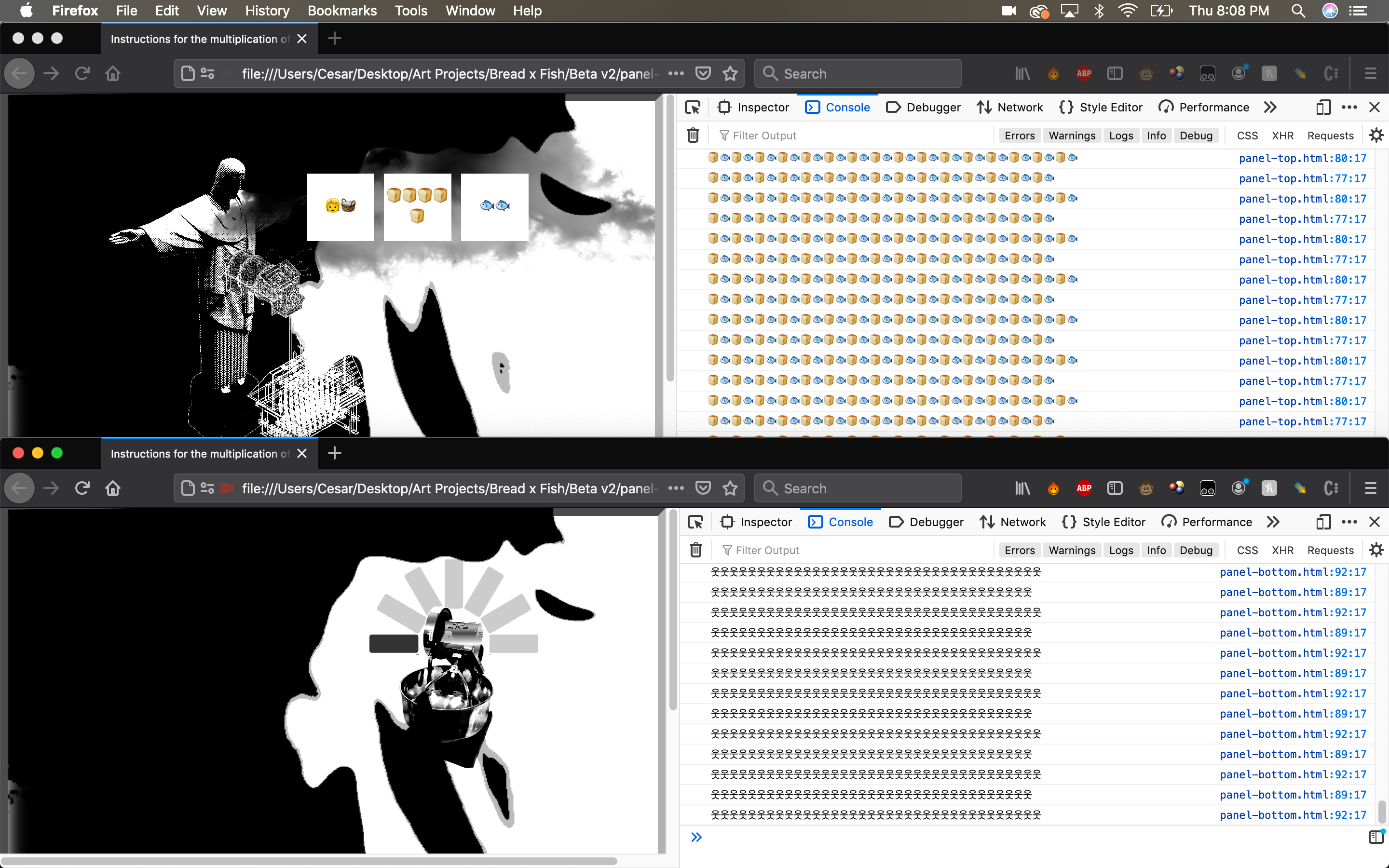This screenshot has height=868, width=1389.
Task: Activate the element picker in bottom DevTools
Action: [x=695, y=522]
